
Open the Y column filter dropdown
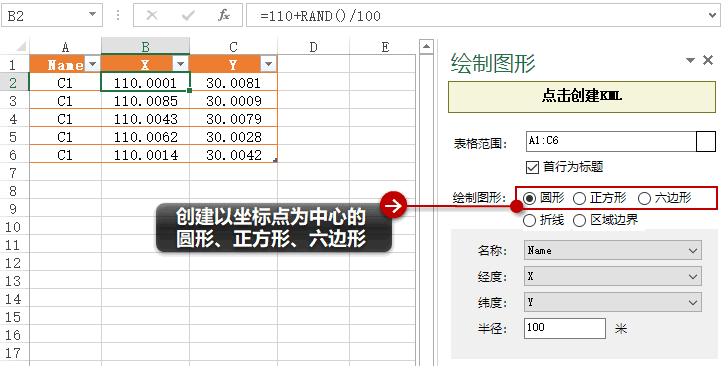tap(268, 64)
